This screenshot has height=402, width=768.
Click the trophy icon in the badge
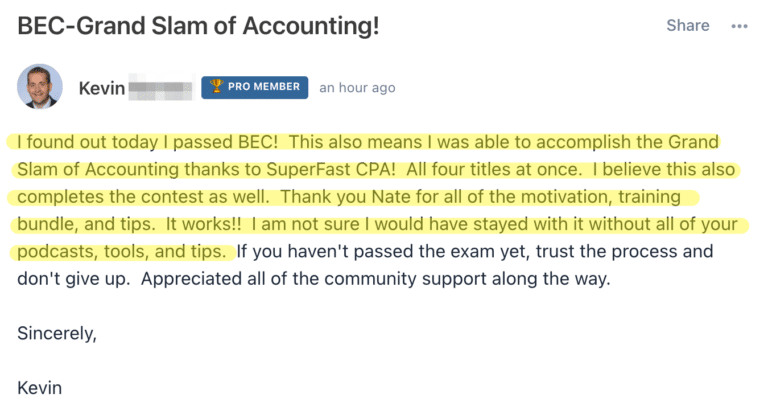pyautogui.click(x=216, y=87)
